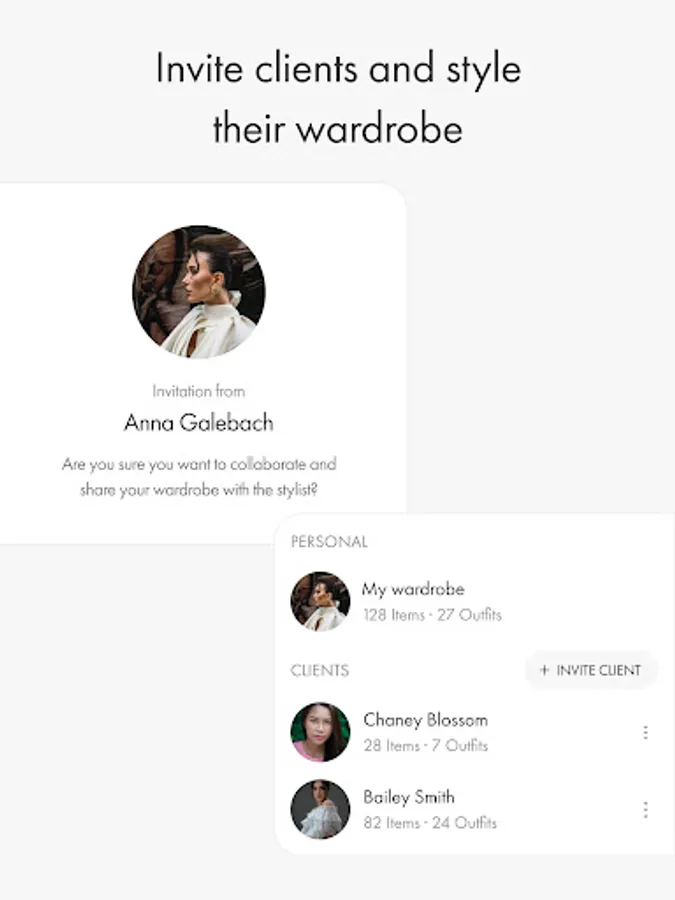Open client Bailey Smith's wardrobe by name

[409, 797]
